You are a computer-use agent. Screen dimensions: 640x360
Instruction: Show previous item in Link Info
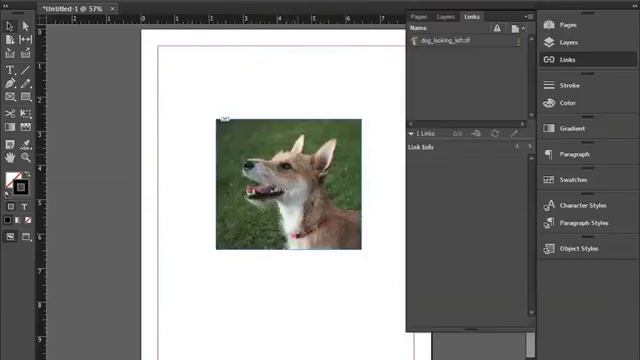[x=517, y=147]
